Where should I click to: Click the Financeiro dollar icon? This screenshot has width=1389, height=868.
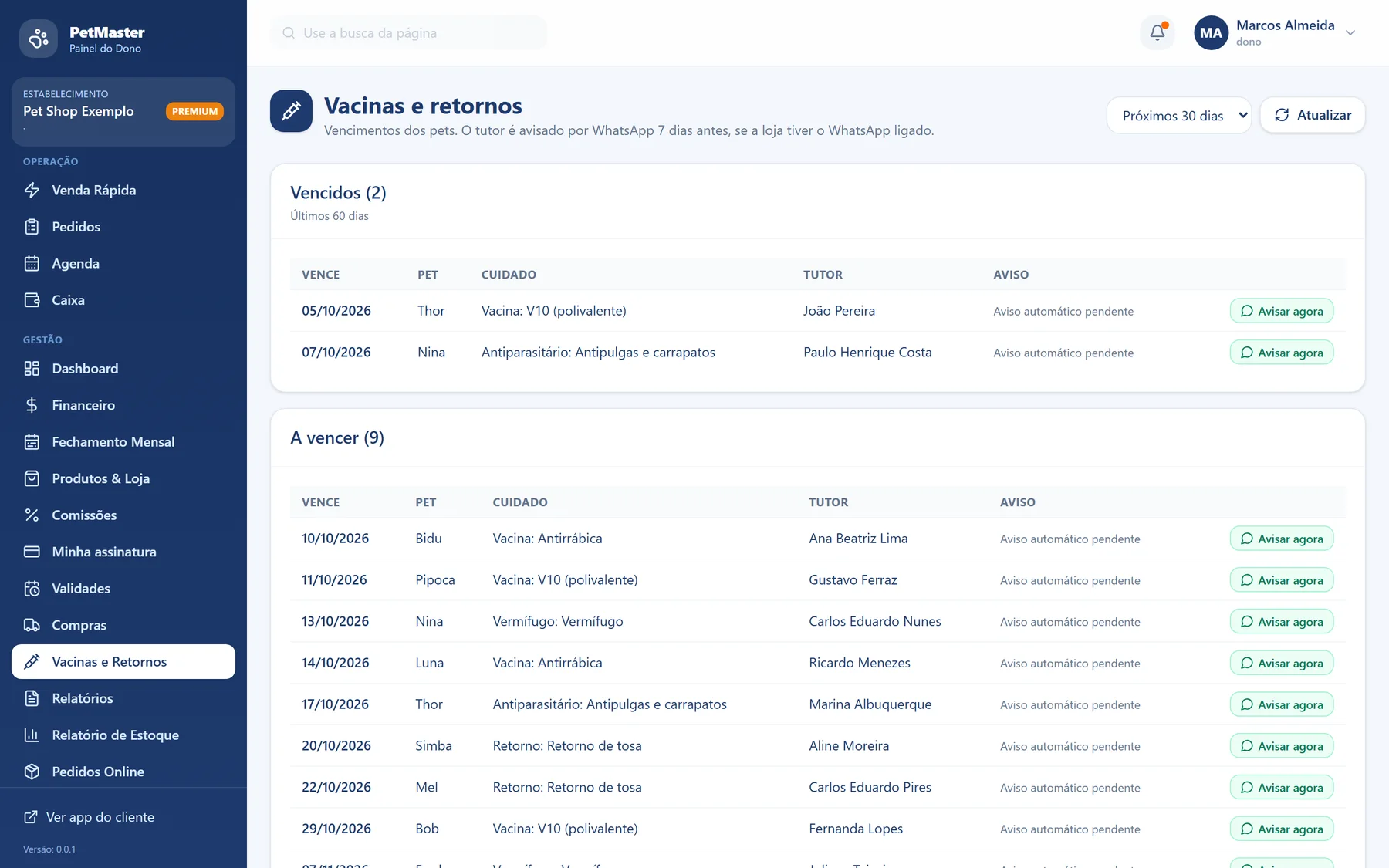coord(32,405)
